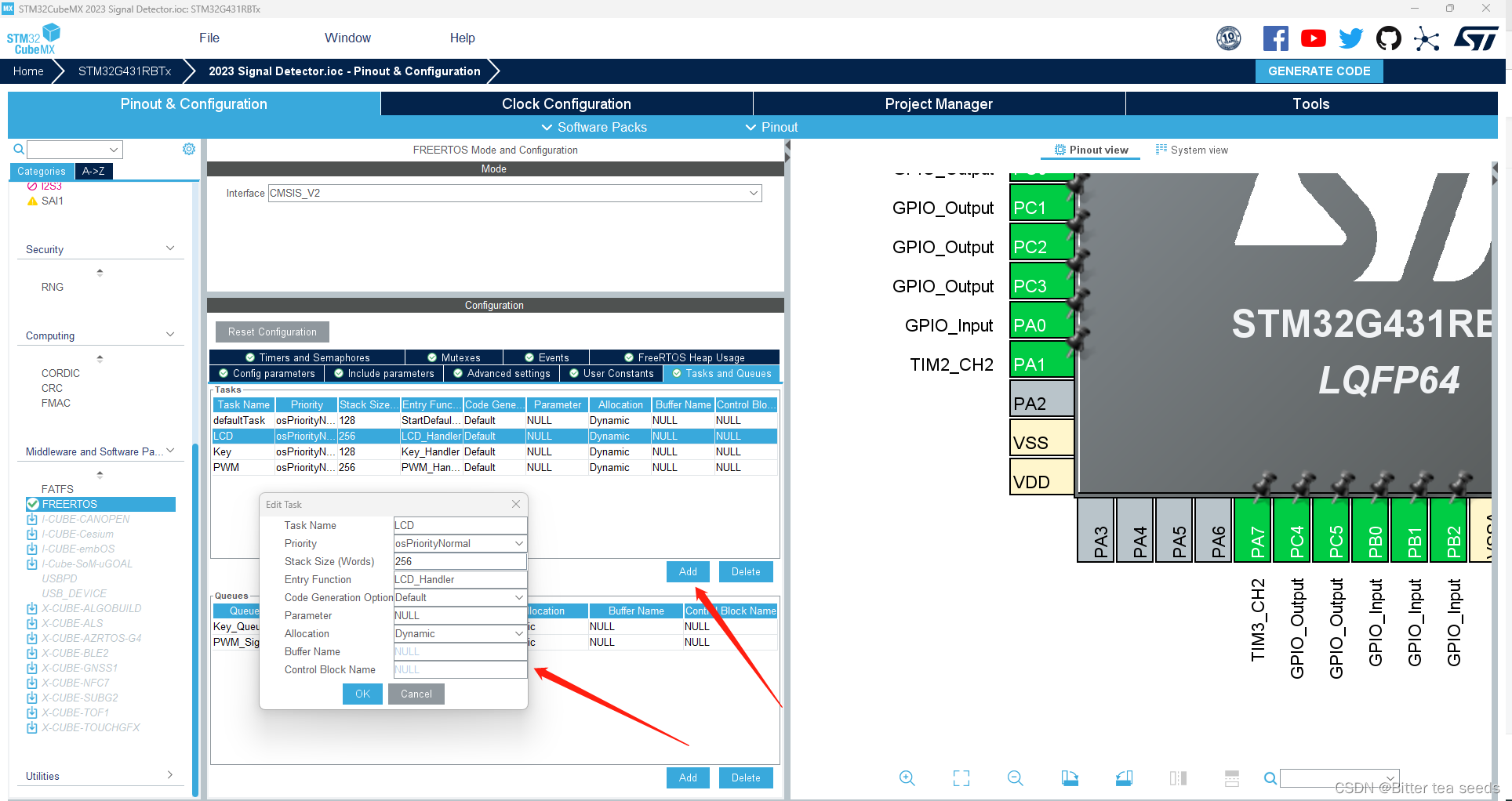Fit the chip to the window

pyautogui.click(x=961, y=777)
